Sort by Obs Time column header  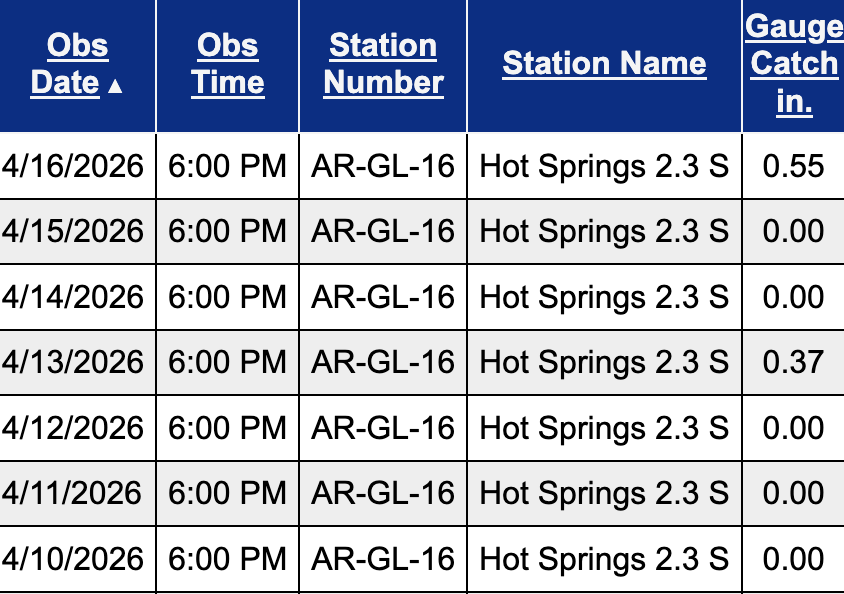click(228, 63)
